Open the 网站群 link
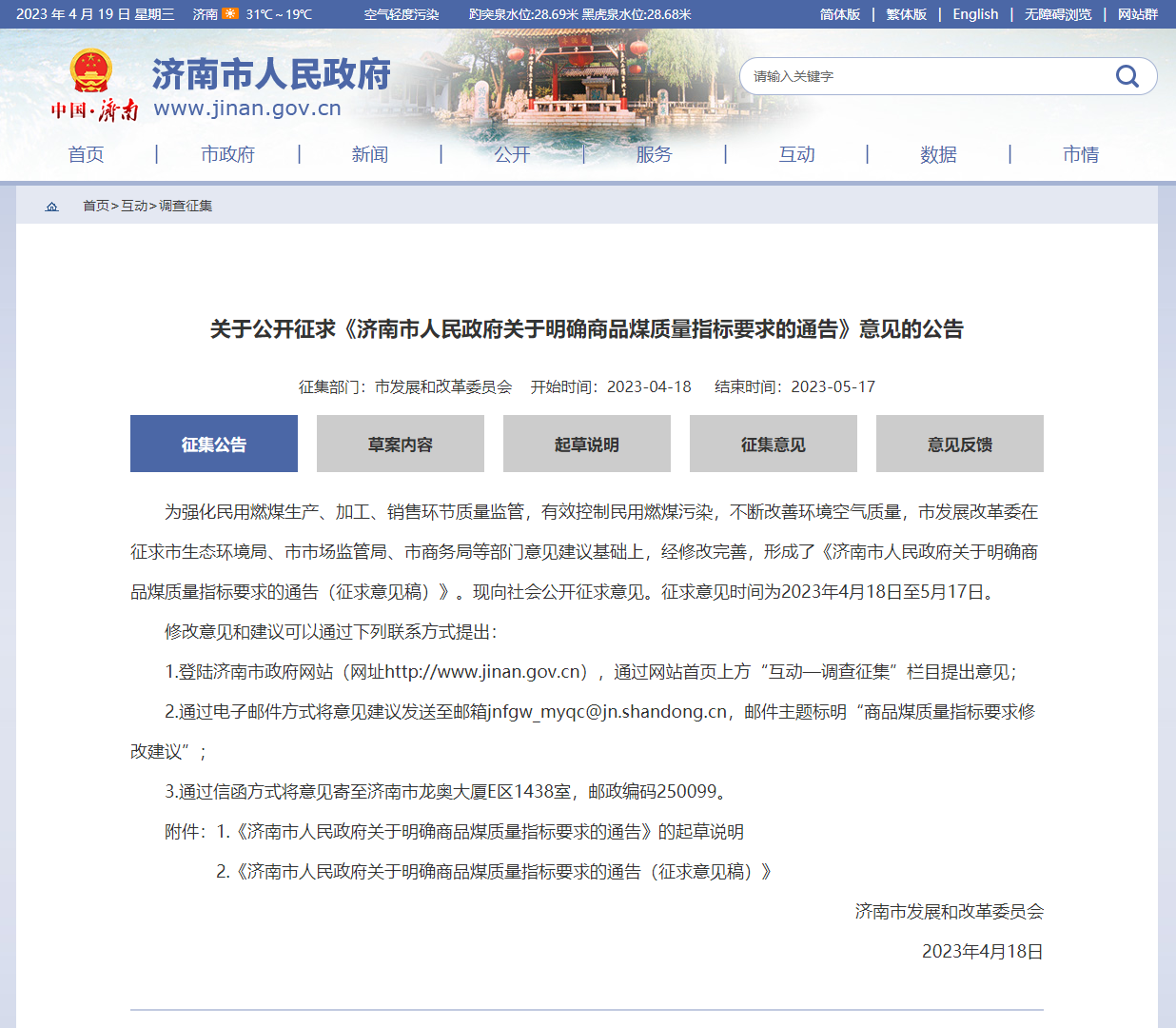The width and height of the screenshot is (1176, 1028). (x=1137, y=14)
